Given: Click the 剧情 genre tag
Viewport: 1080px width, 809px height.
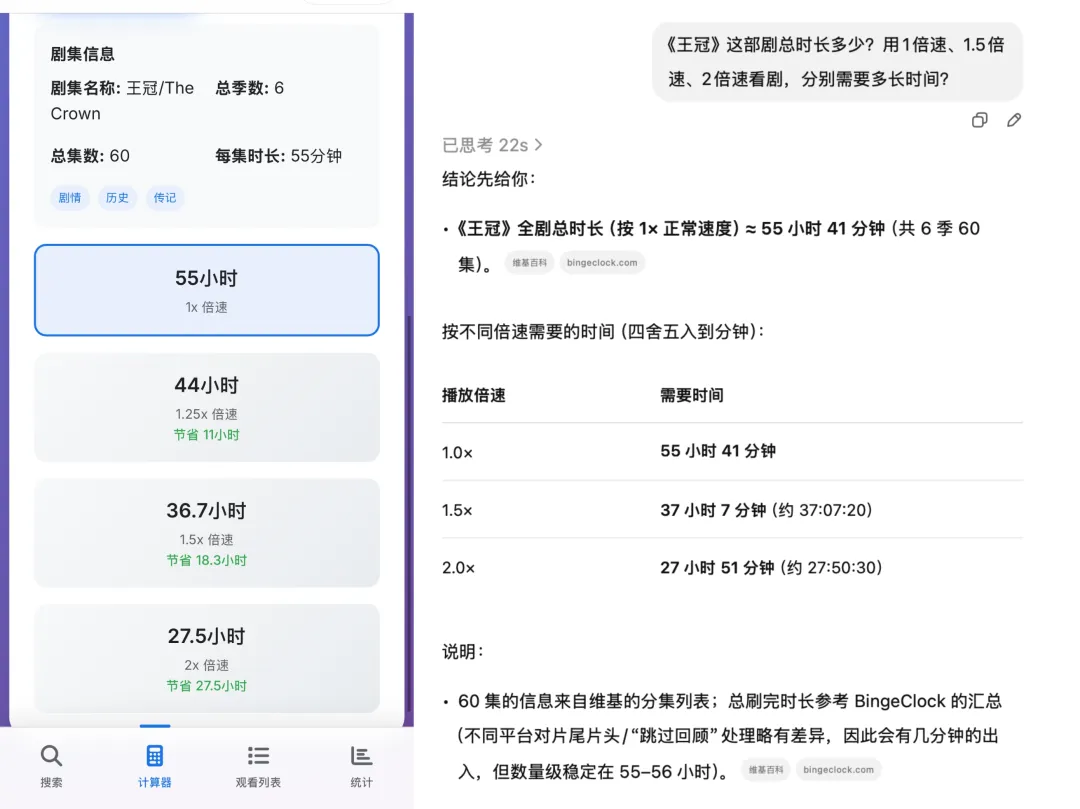Looking at the screenshot, I should (x=70, y=197).
